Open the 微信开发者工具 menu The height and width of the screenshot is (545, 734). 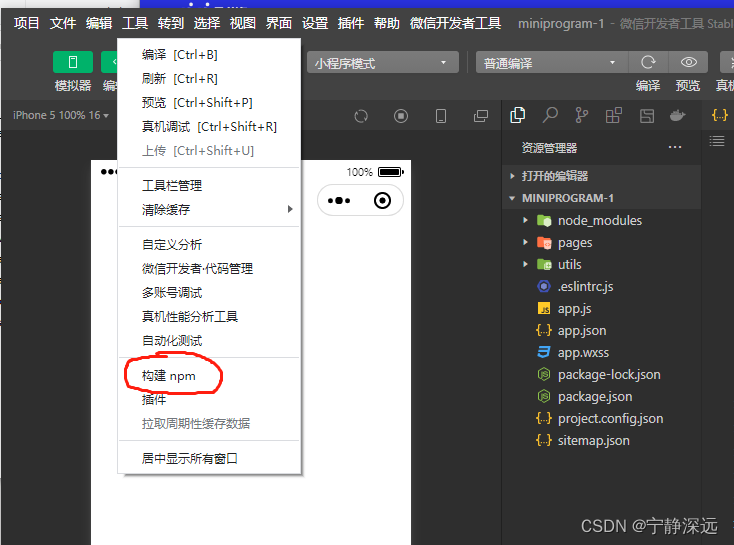(455, 23)
